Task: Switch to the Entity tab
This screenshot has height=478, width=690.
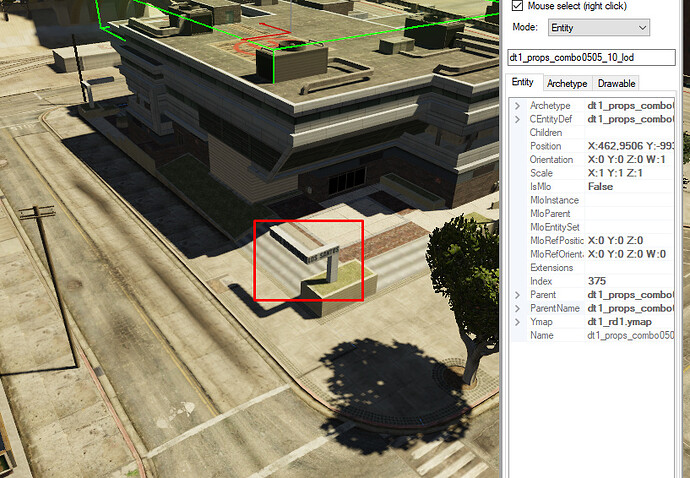Action: 523,82
